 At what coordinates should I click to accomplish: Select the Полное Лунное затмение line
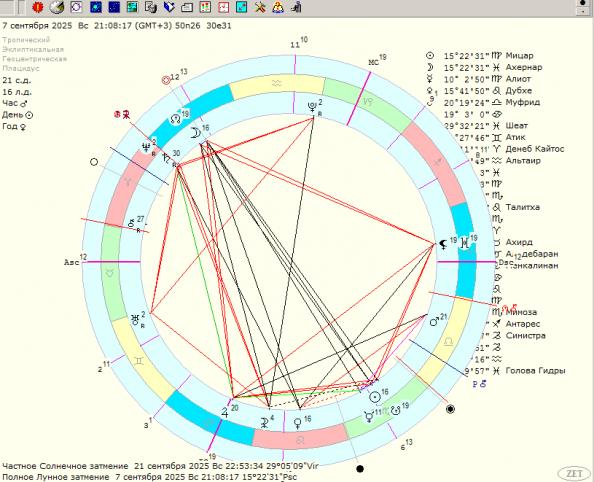tap(150, 477)
